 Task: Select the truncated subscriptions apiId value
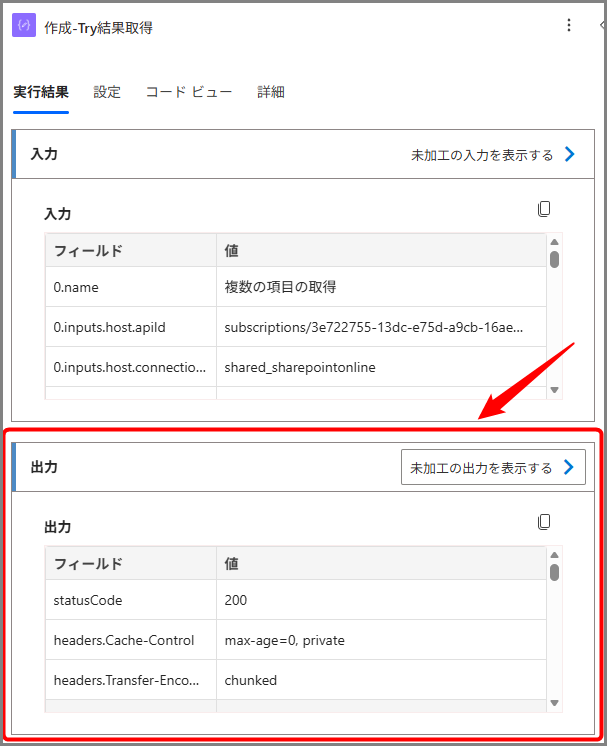coord(373,327)
